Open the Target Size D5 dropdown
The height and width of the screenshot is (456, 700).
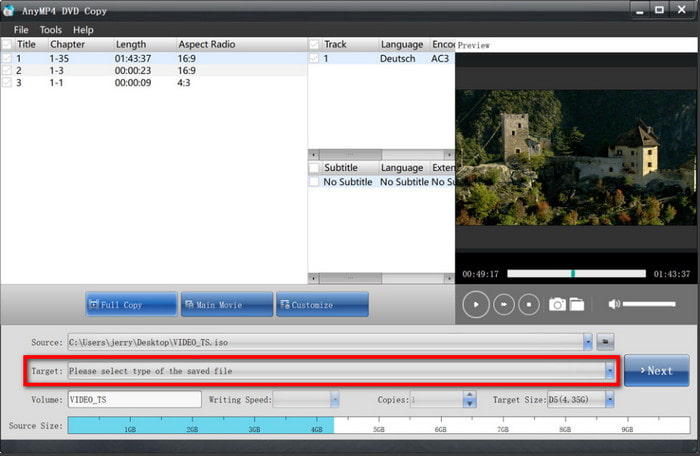point(609,399)
